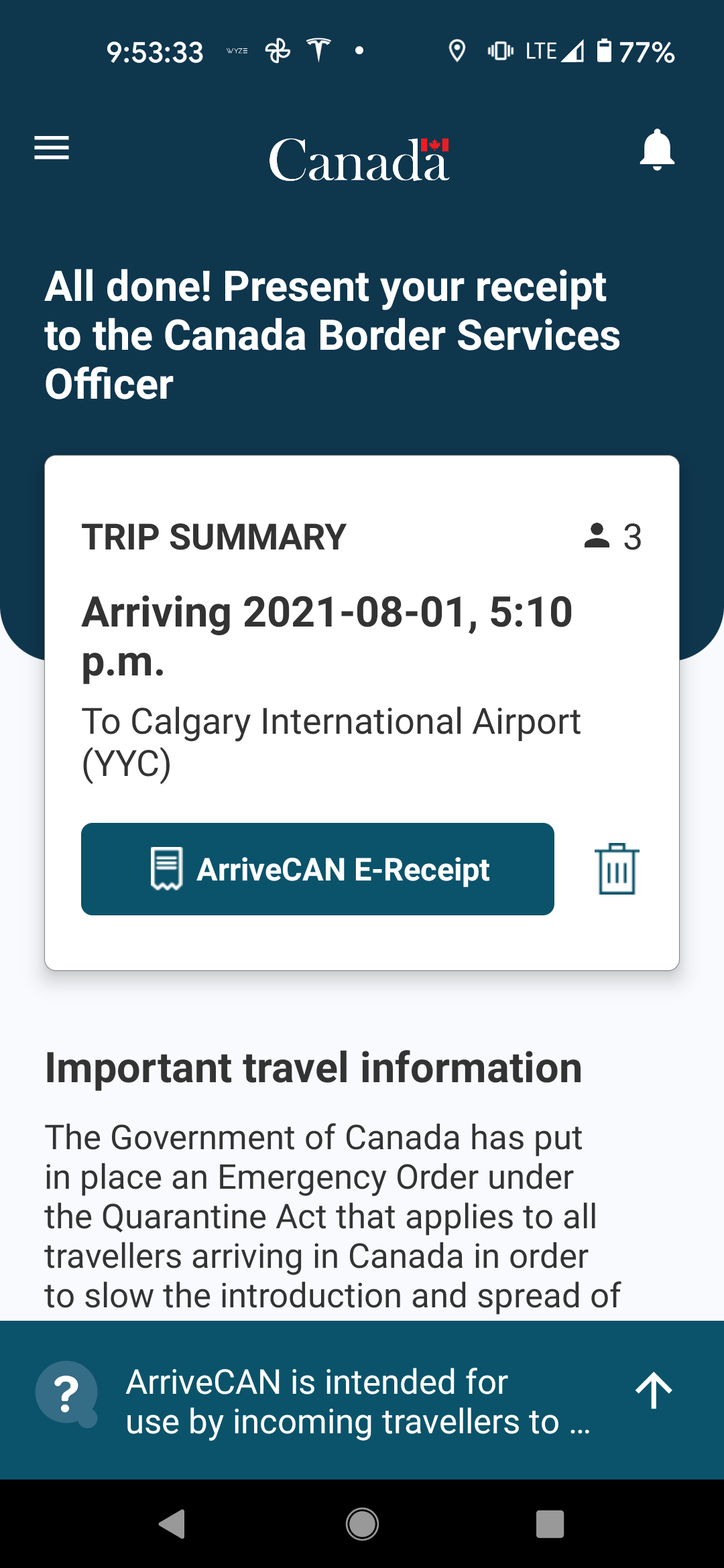Tap the arrival date and time text

coord(327,637)
